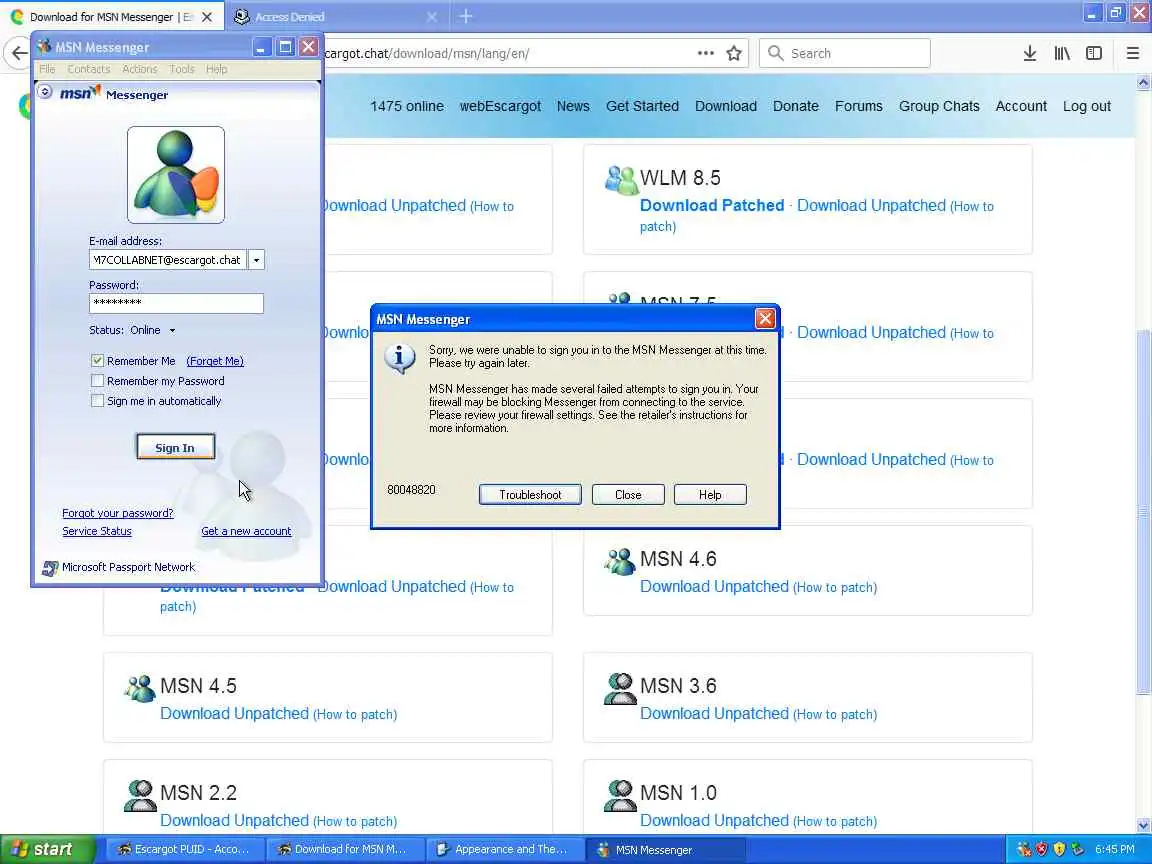Open the Tools menu in Messenger

click(181, 69)
